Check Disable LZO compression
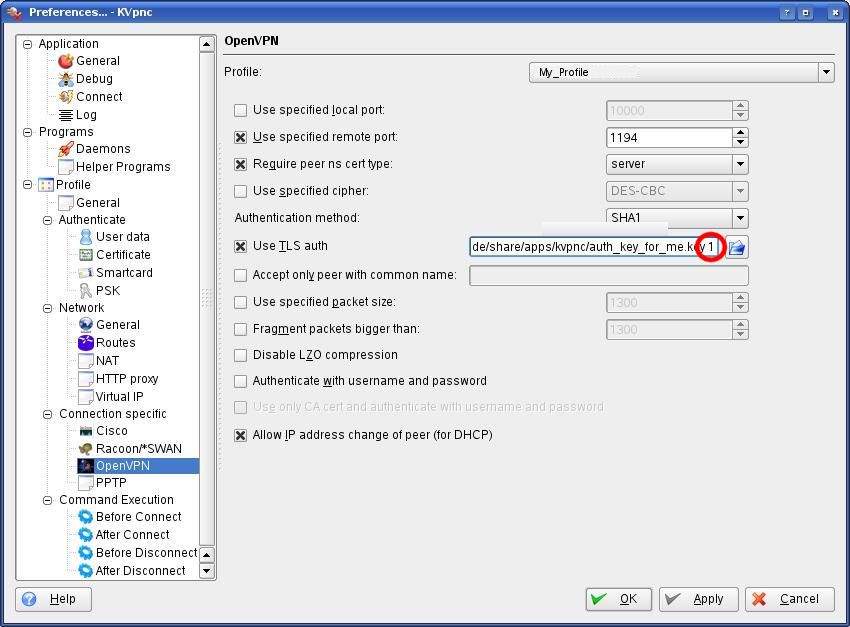Viewport: 850px width, 627px height. [240, 355]
